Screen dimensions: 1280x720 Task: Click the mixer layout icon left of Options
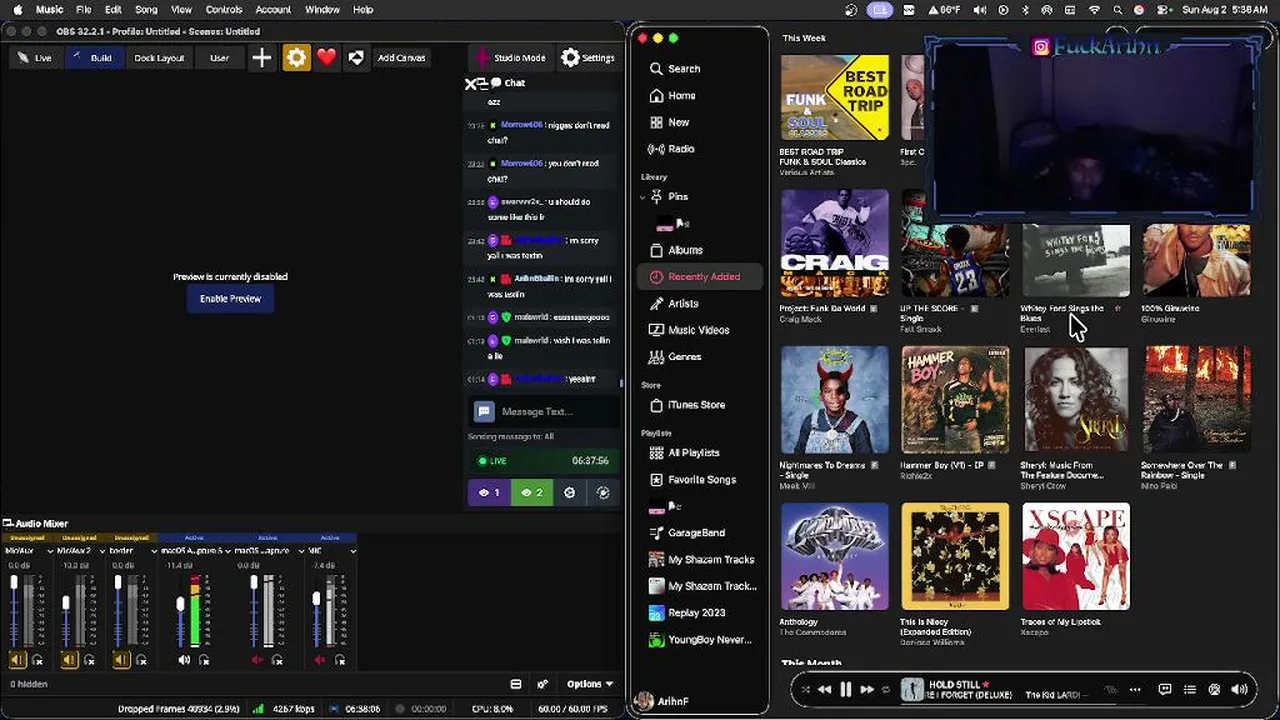click(516, 684)
